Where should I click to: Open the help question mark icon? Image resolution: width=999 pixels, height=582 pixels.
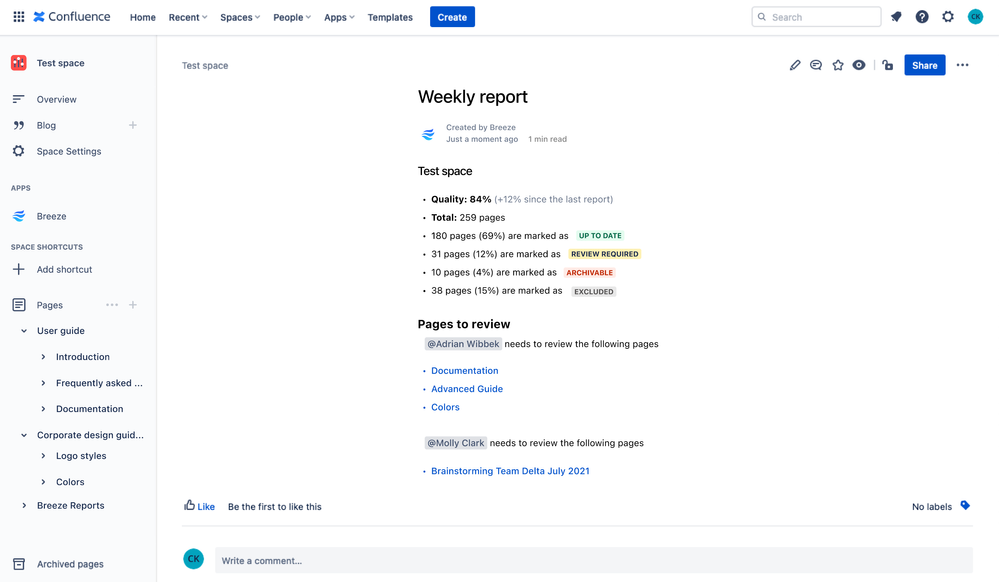[x=922, y=17]
